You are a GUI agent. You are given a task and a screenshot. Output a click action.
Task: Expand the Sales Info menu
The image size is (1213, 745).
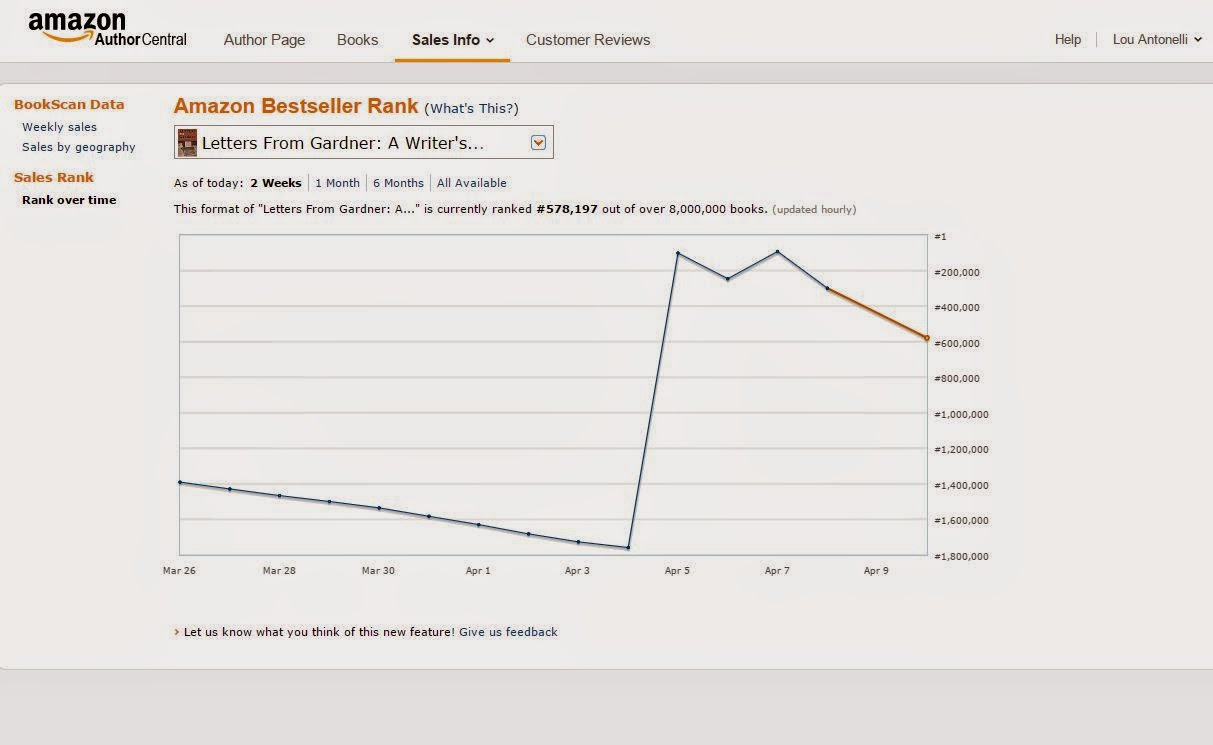(453, 40)
